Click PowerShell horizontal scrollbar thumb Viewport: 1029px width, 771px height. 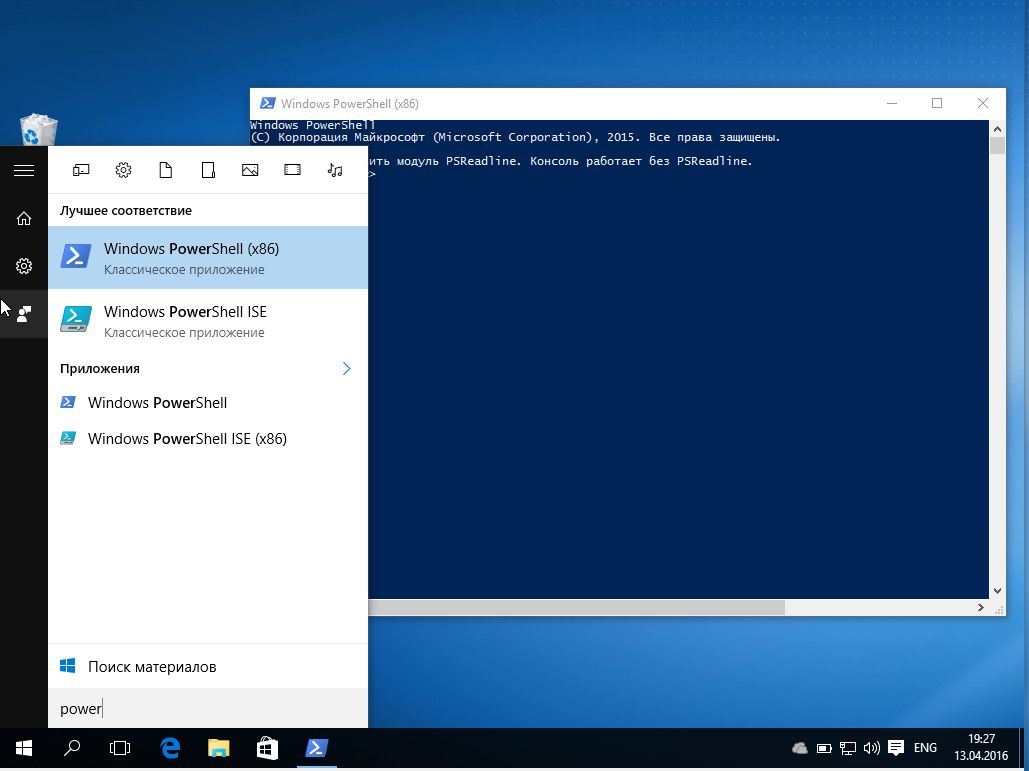point(576,608)
